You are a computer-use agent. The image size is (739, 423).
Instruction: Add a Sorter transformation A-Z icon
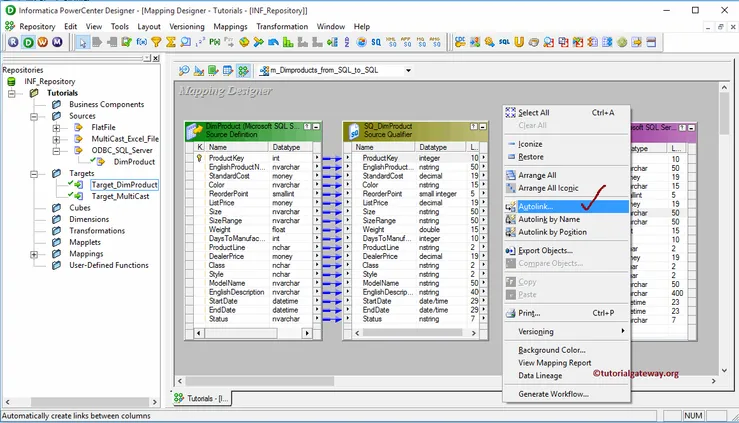coord(347,42)
